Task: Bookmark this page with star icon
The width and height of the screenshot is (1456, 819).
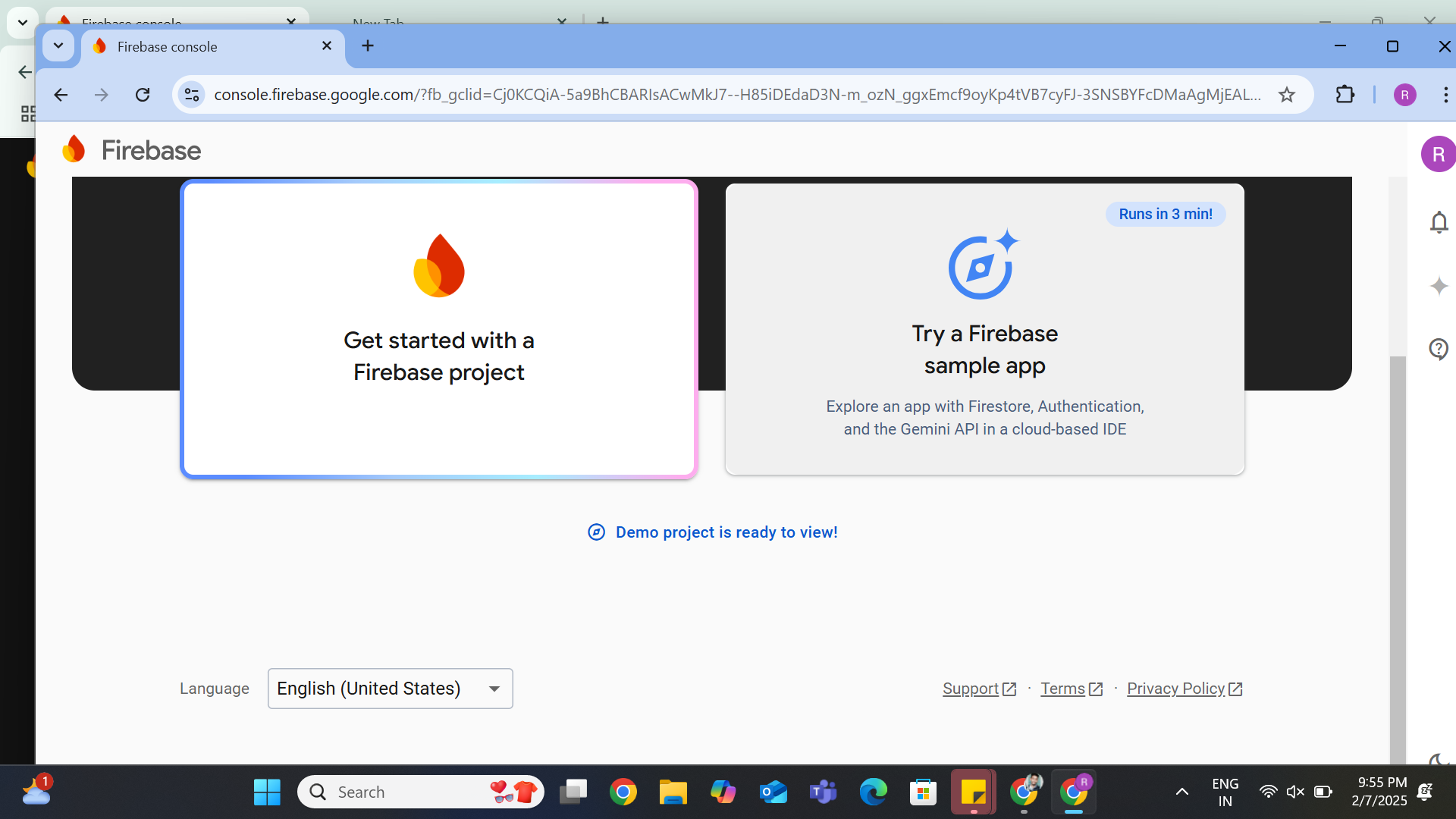Action: 1287,95
